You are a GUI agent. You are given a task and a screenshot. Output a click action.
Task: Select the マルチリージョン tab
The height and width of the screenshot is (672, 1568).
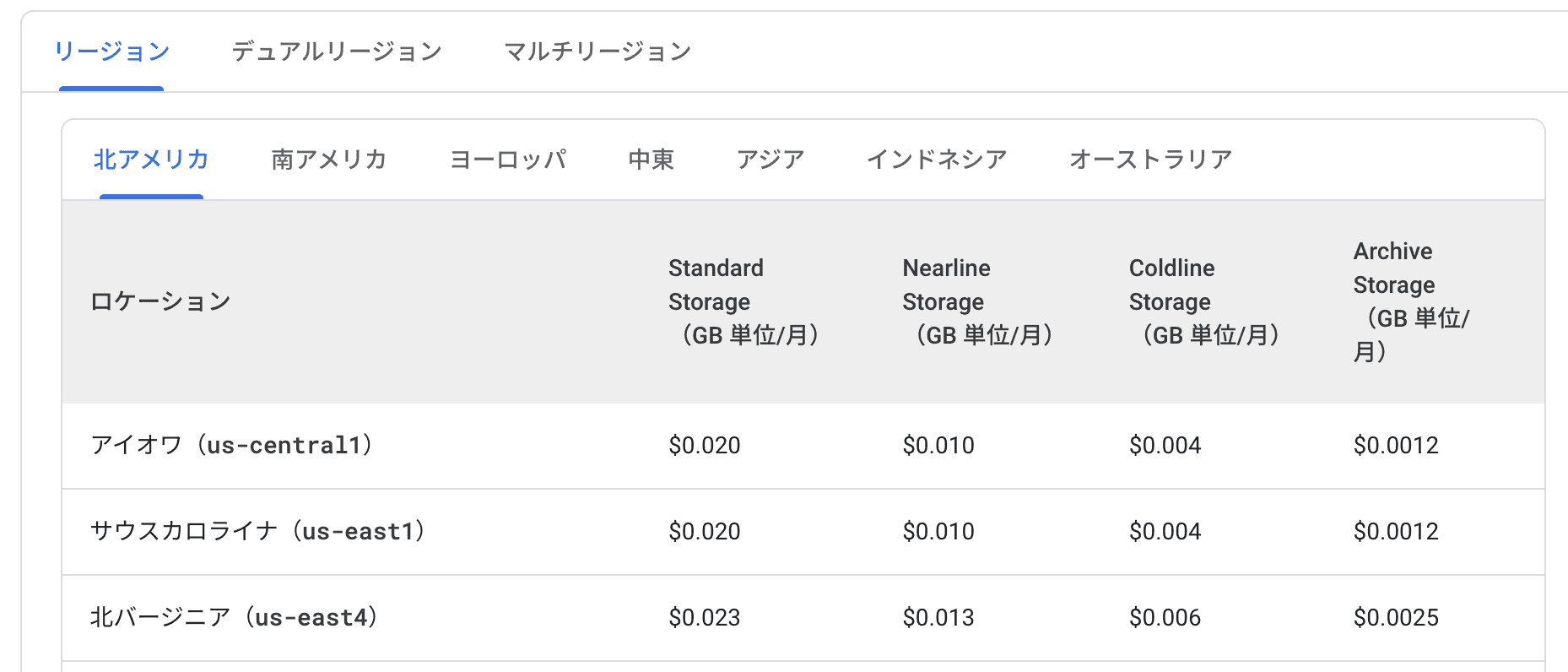597,51
